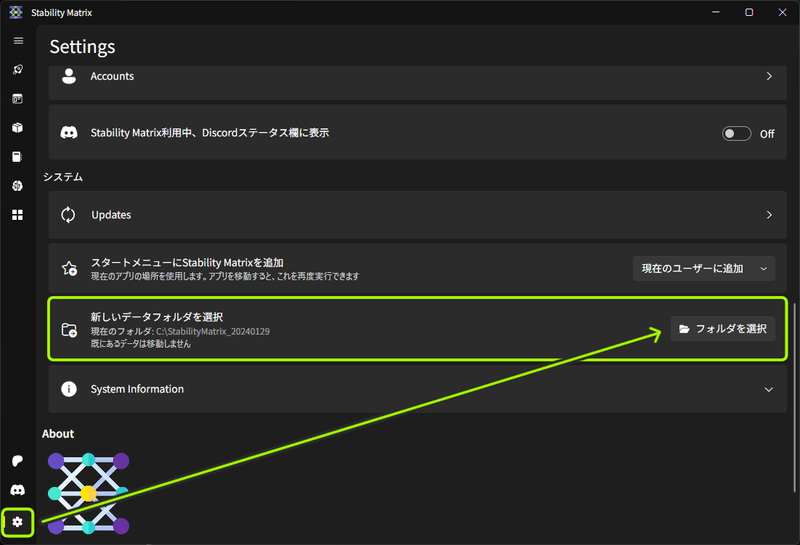Click the Discord logo in settings row

tap(69, 133)
